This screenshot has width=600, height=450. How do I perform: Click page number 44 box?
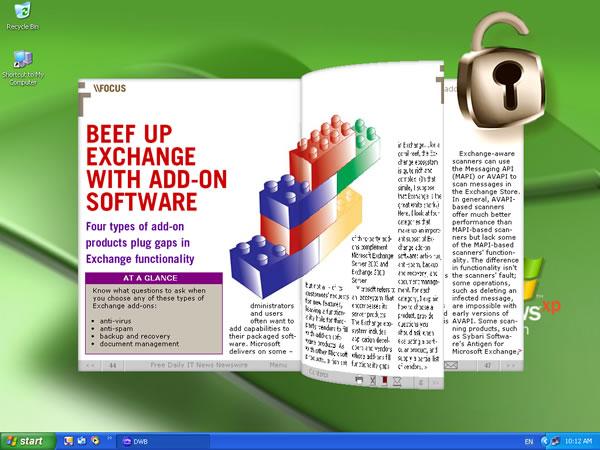point(112,365)
